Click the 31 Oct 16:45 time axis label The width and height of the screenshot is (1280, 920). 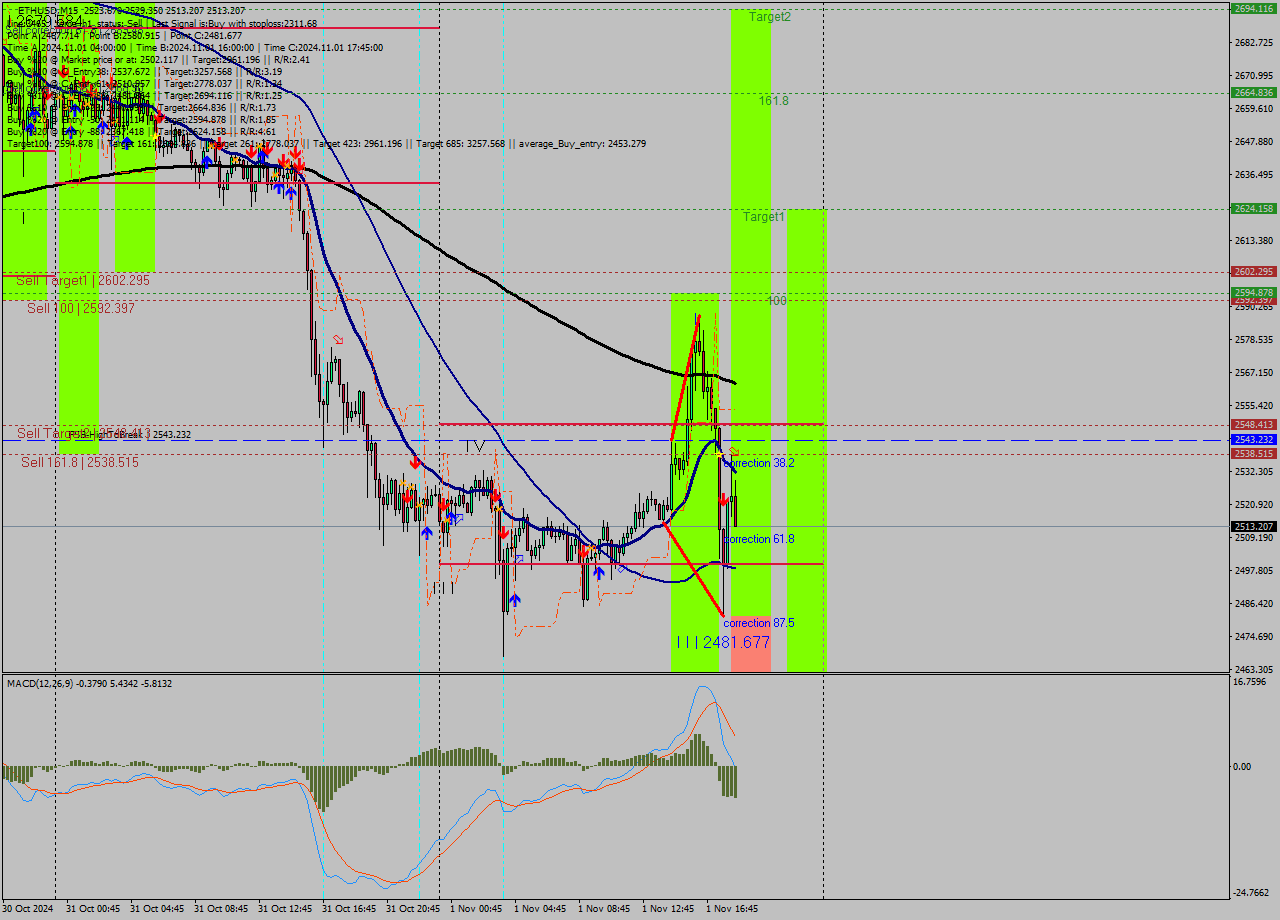tap(348, 909)
